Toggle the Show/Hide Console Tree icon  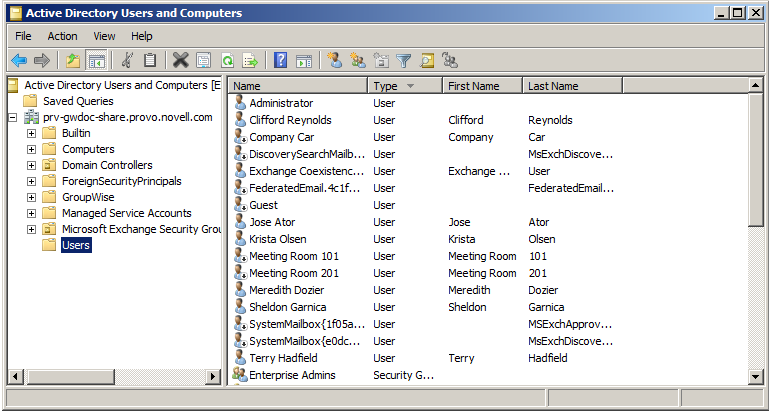tap(96, 61)
